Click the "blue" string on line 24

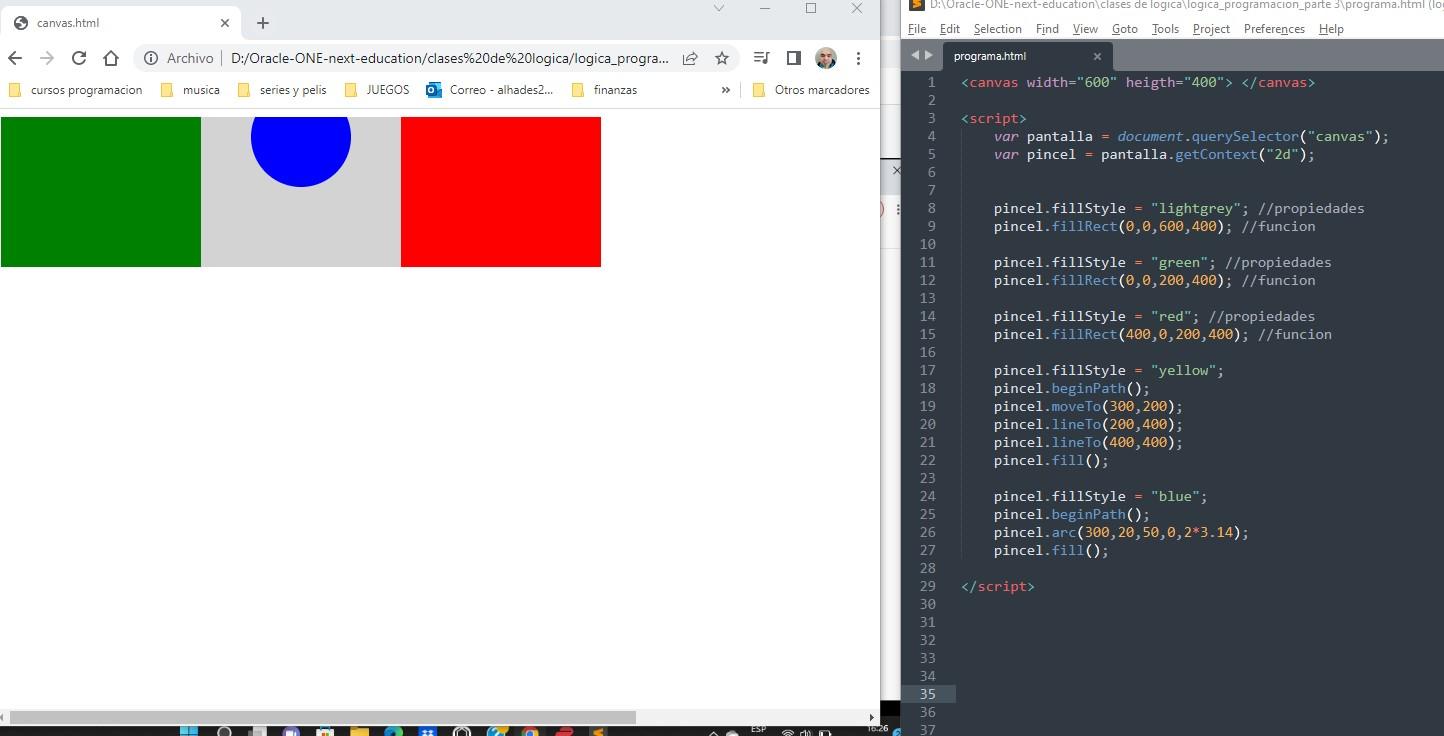click(x=1175, y=496)
